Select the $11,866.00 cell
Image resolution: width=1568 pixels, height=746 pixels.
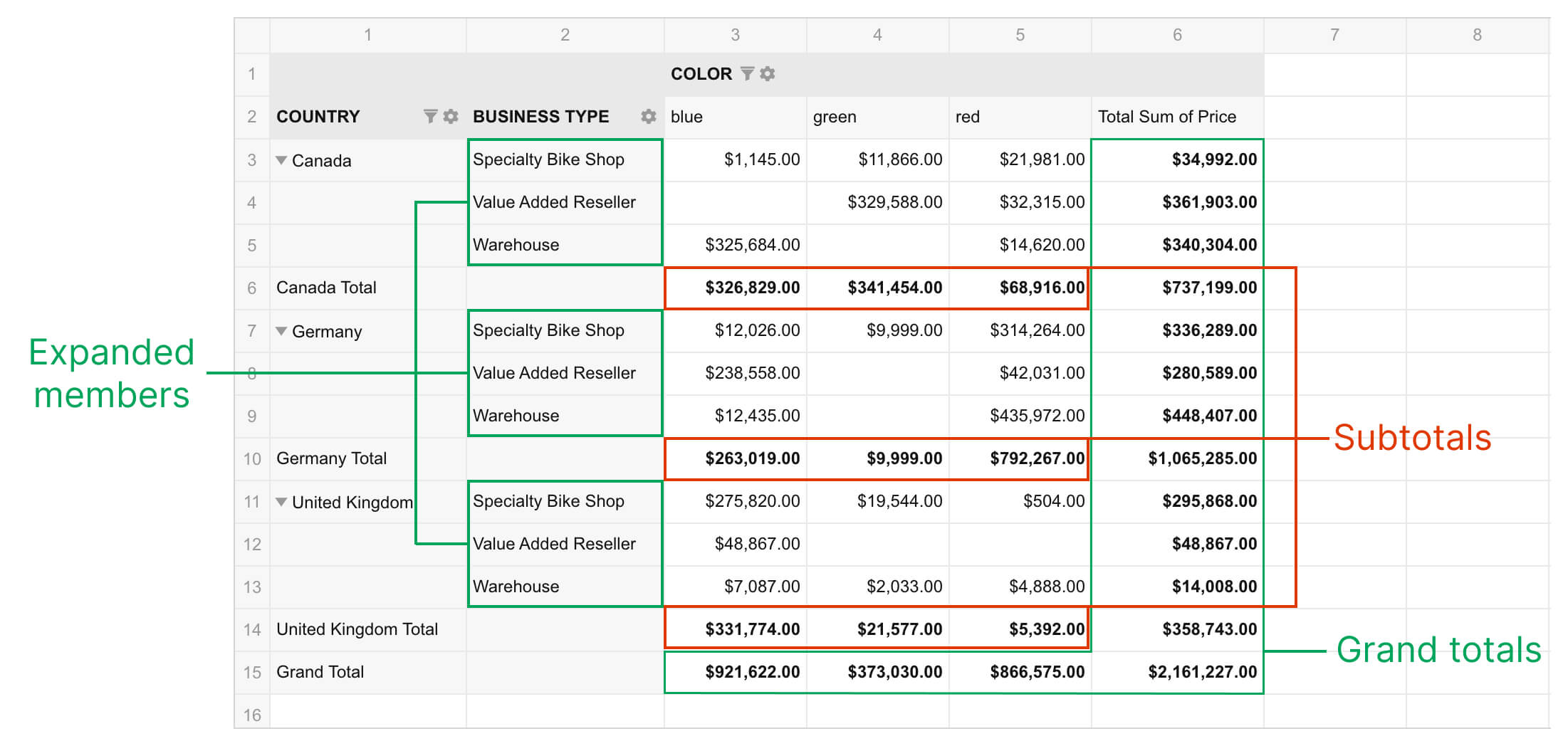[877, 160]
